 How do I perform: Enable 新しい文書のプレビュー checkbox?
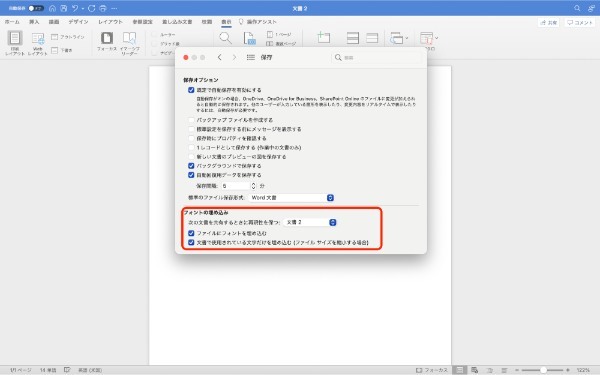click(x=191, y=157)
